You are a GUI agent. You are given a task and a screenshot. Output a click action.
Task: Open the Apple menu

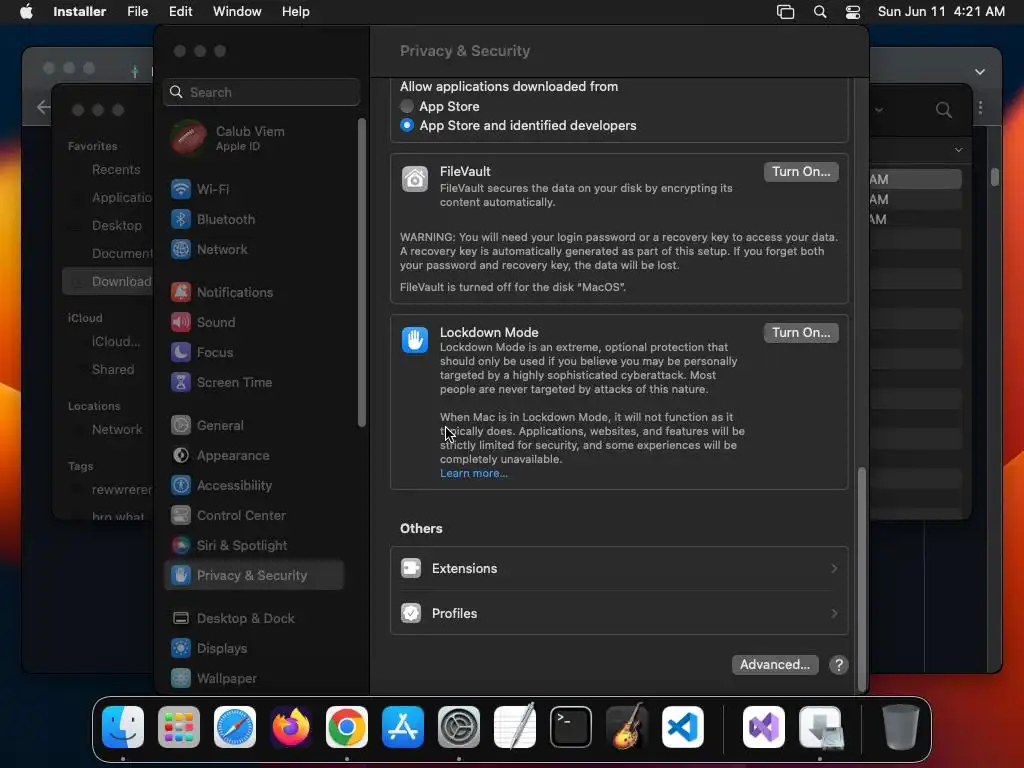(26, 12)
